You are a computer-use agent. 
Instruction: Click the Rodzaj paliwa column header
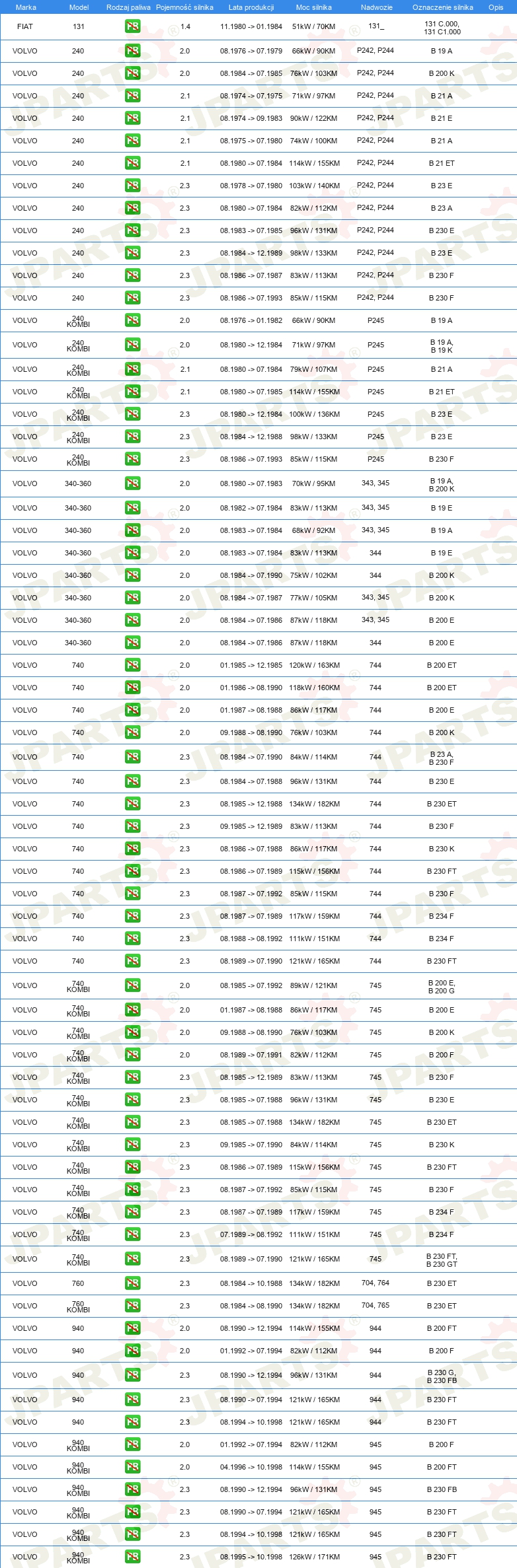(128, 7)
